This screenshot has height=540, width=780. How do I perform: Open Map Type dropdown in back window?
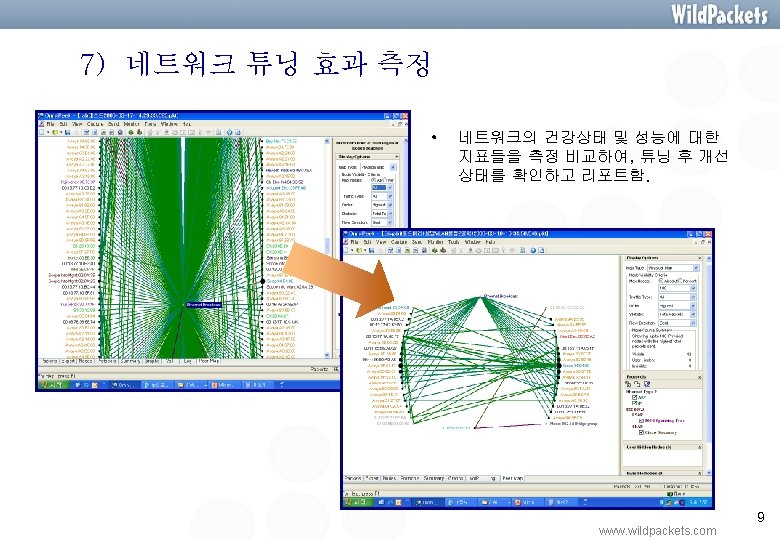[x=379, y=168]
